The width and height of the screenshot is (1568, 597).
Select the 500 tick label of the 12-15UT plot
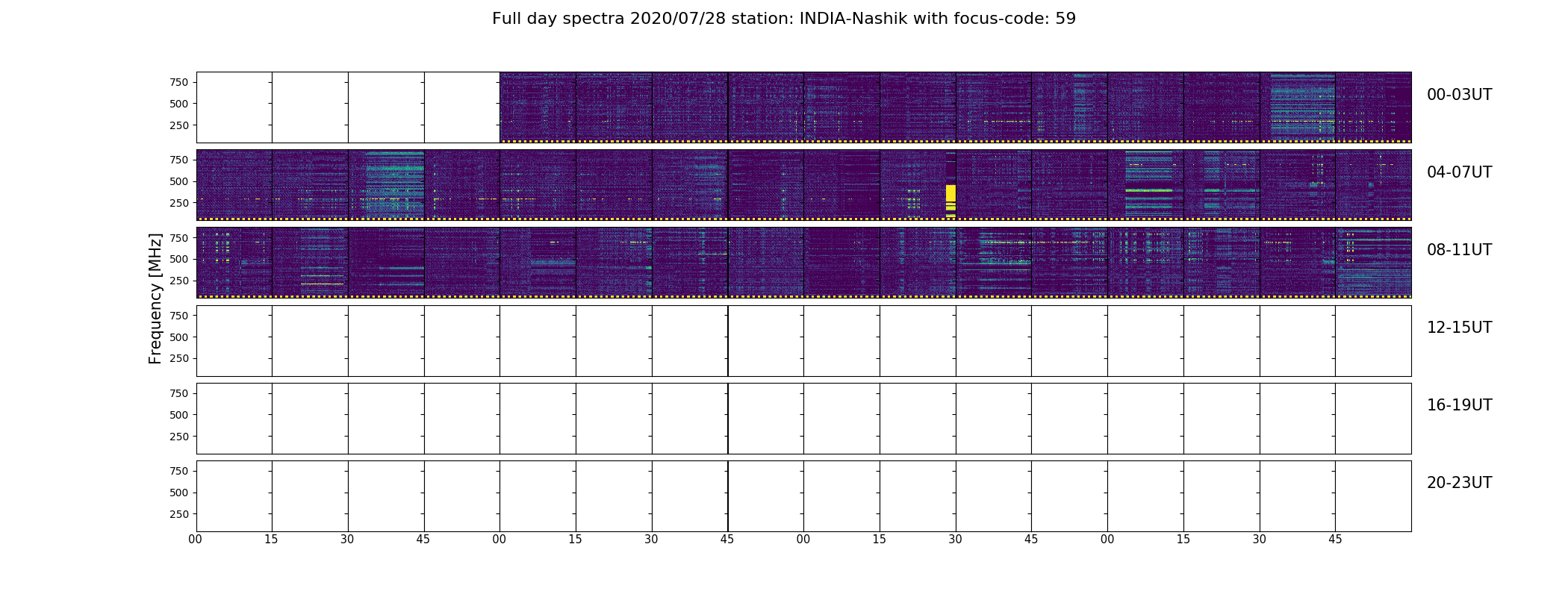179,337
